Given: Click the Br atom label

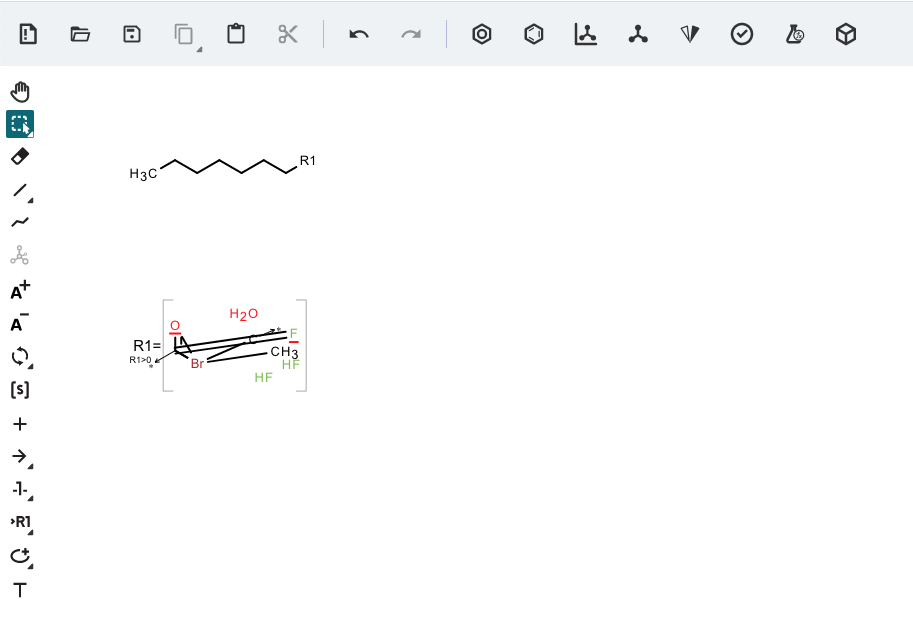Looking at the screenshot, I should pyautogui.click(x=197, y=364).
